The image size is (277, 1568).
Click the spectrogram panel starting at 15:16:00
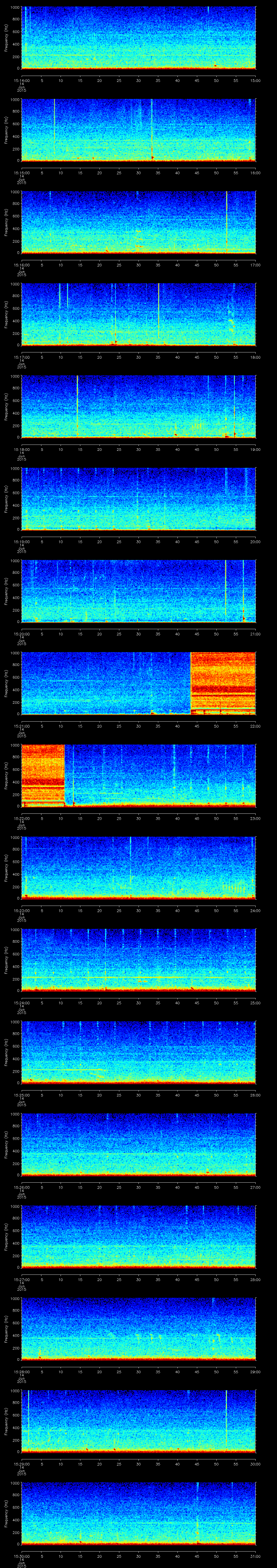[138, 222]
